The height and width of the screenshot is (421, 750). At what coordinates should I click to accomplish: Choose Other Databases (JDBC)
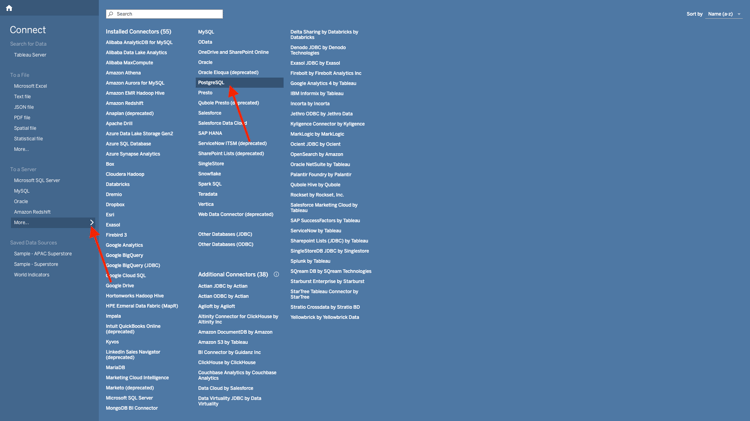coord(225,234)
